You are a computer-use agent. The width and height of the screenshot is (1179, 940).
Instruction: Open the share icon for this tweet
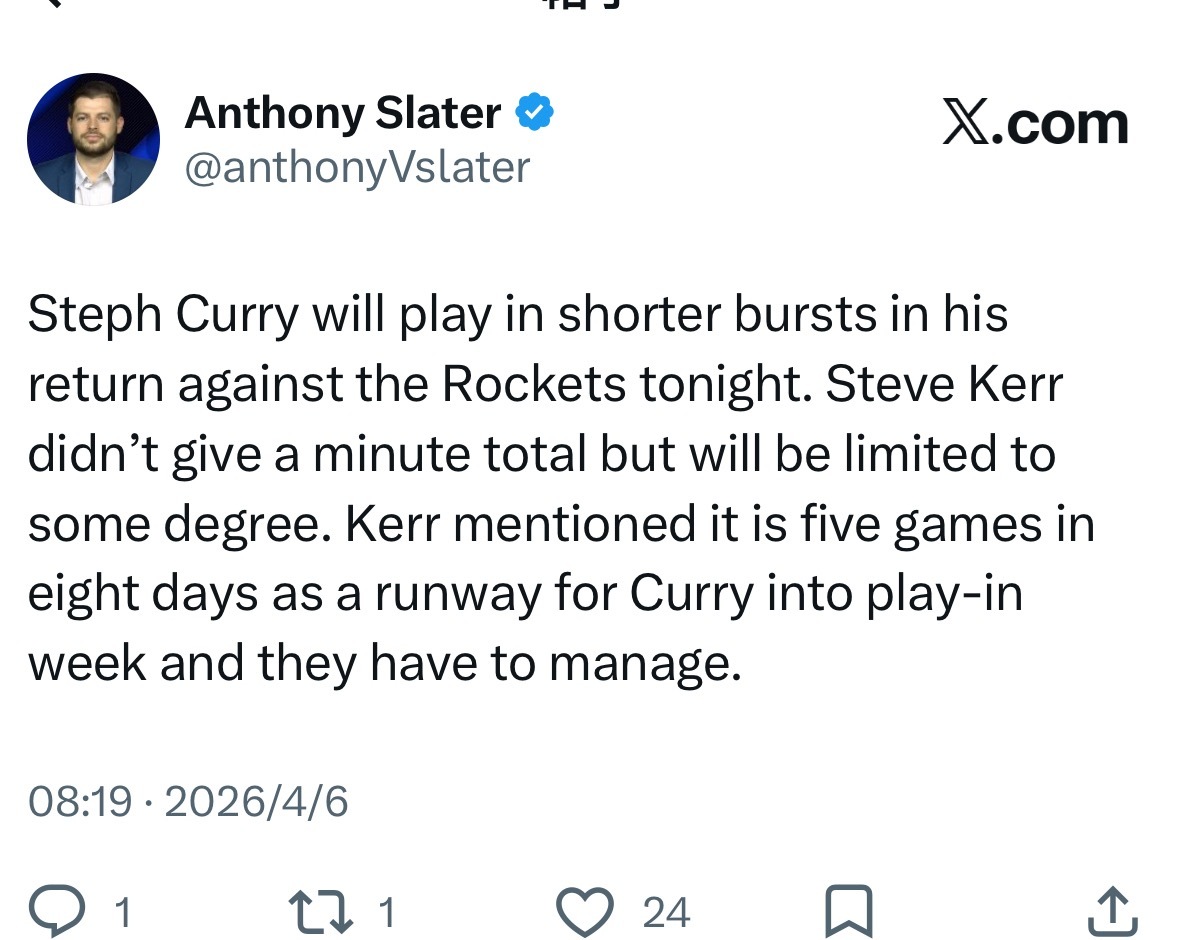(x=1112, y=911)
